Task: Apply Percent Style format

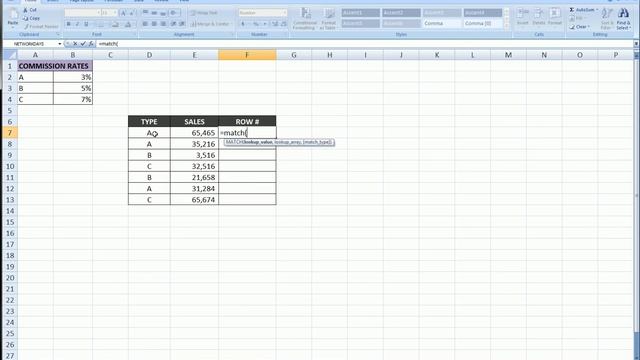Action: [x=256, y=24]
